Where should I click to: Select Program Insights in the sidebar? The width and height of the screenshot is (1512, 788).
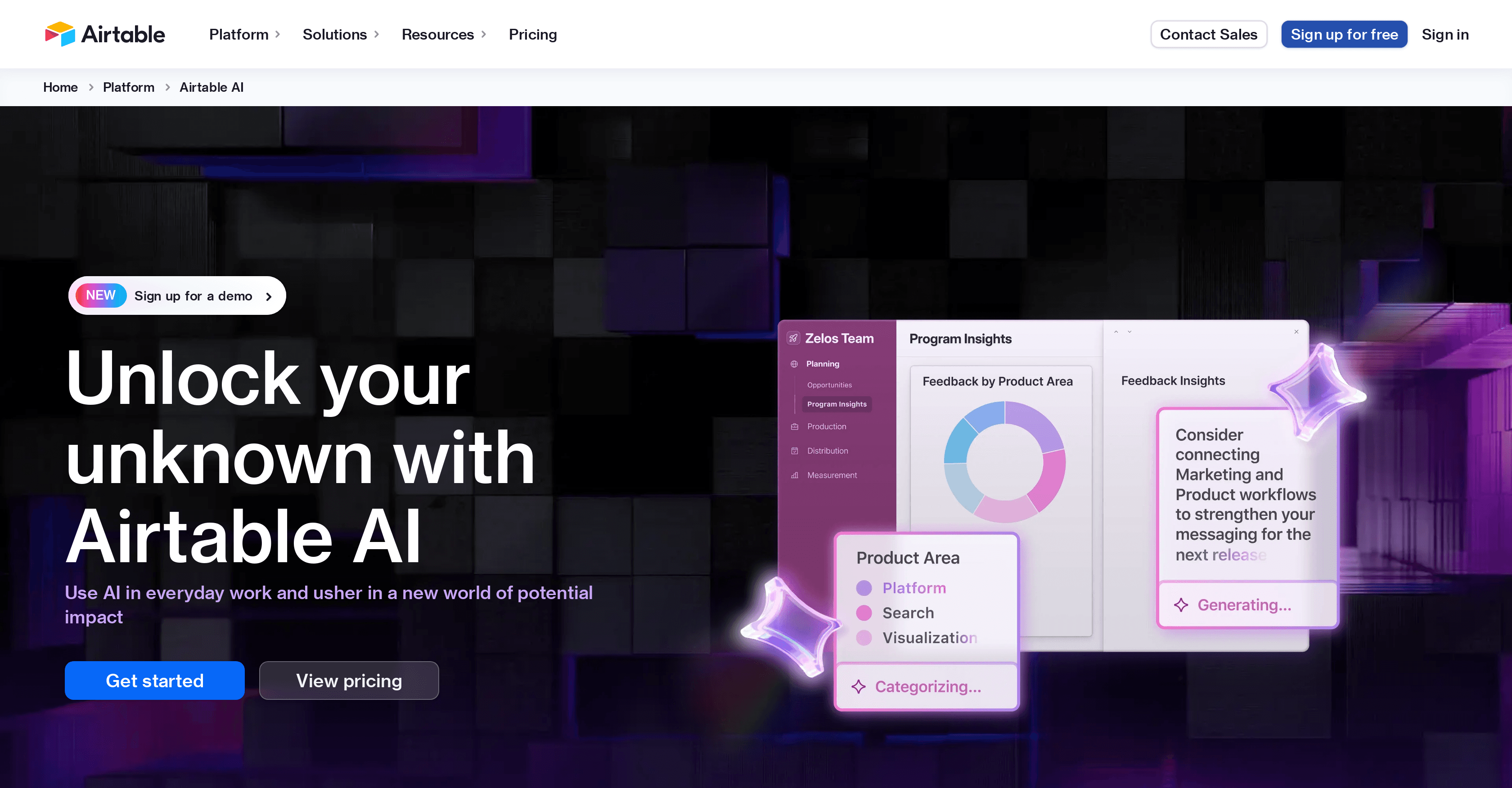click(837, 404)
